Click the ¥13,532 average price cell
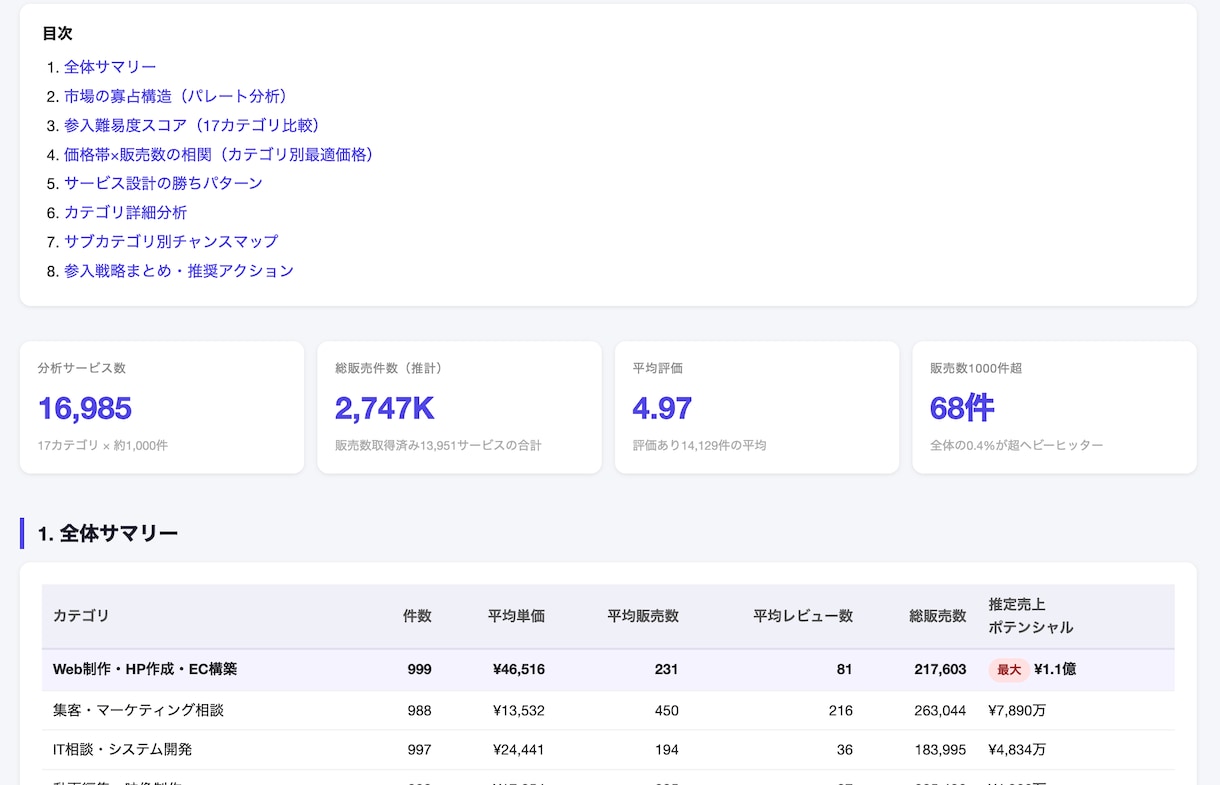1220x785 pixels. (519, 711)
